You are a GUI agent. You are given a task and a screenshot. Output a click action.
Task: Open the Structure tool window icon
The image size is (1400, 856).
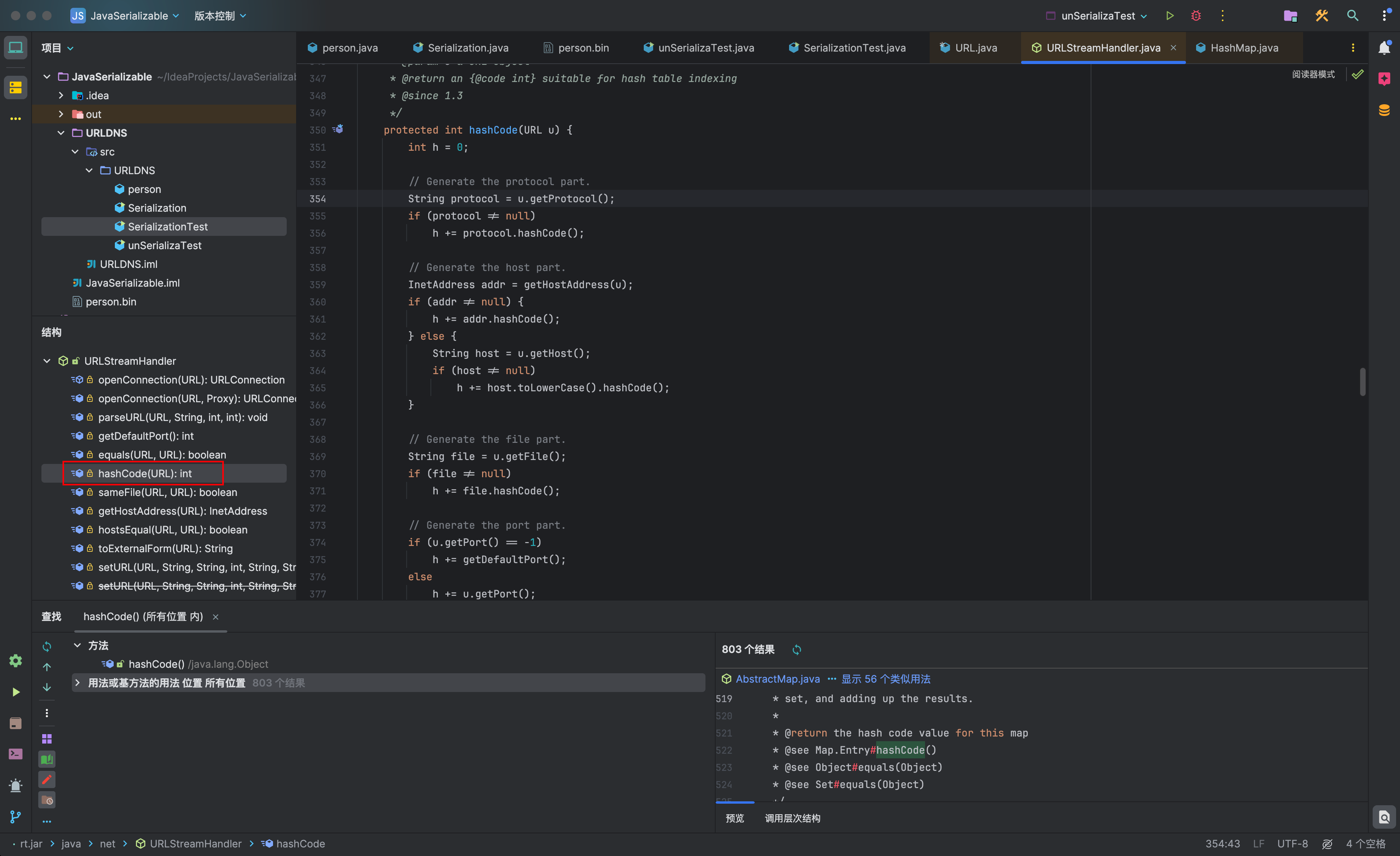pos(15,87)
